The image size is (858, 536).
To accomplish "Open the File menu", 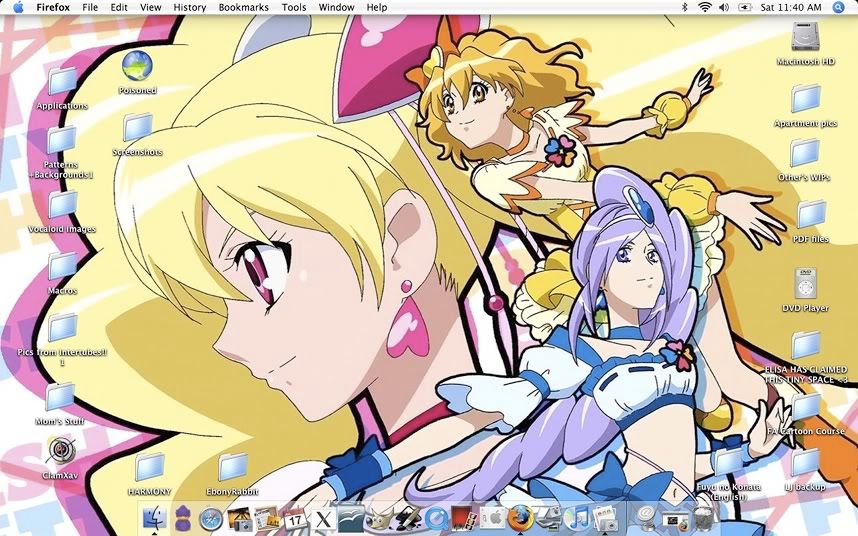I will pos(90,7).
